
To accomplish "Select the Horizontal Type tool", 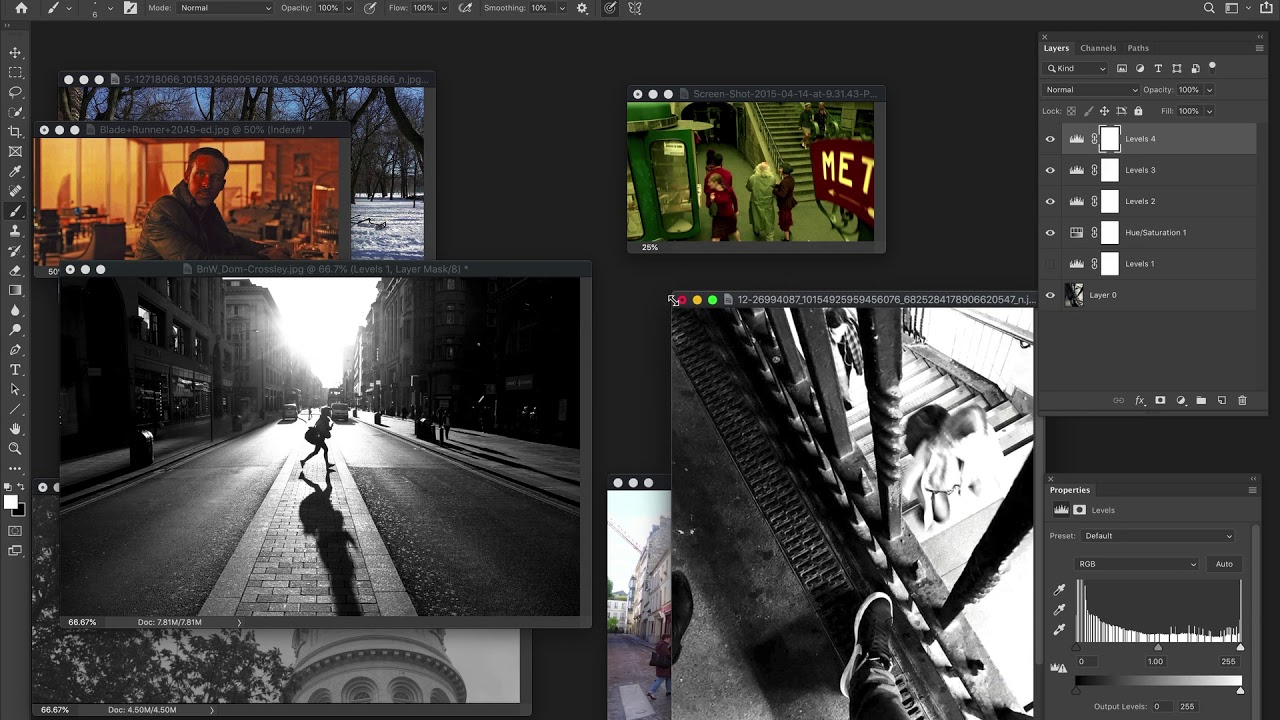I will [15, 370].
